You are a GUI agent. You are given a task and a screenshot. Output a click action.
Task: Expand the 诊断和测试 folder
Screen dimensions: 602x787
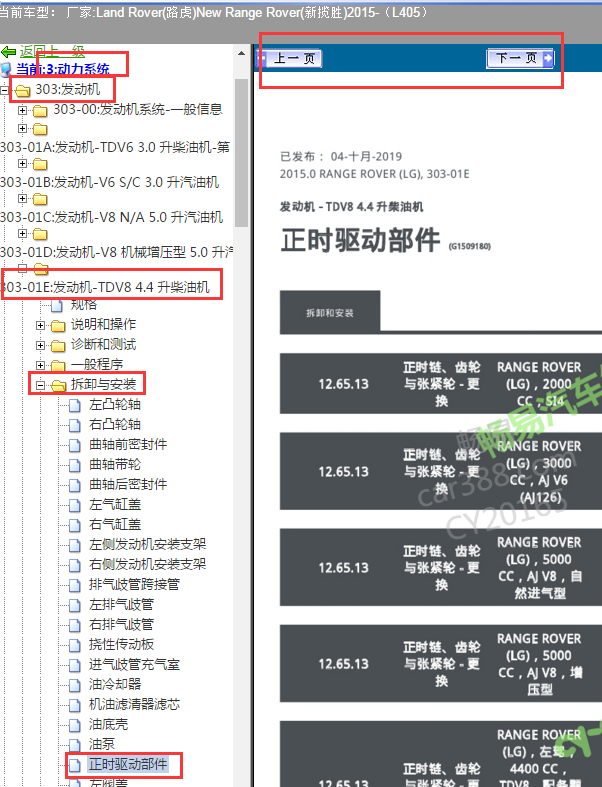(40, 345)
